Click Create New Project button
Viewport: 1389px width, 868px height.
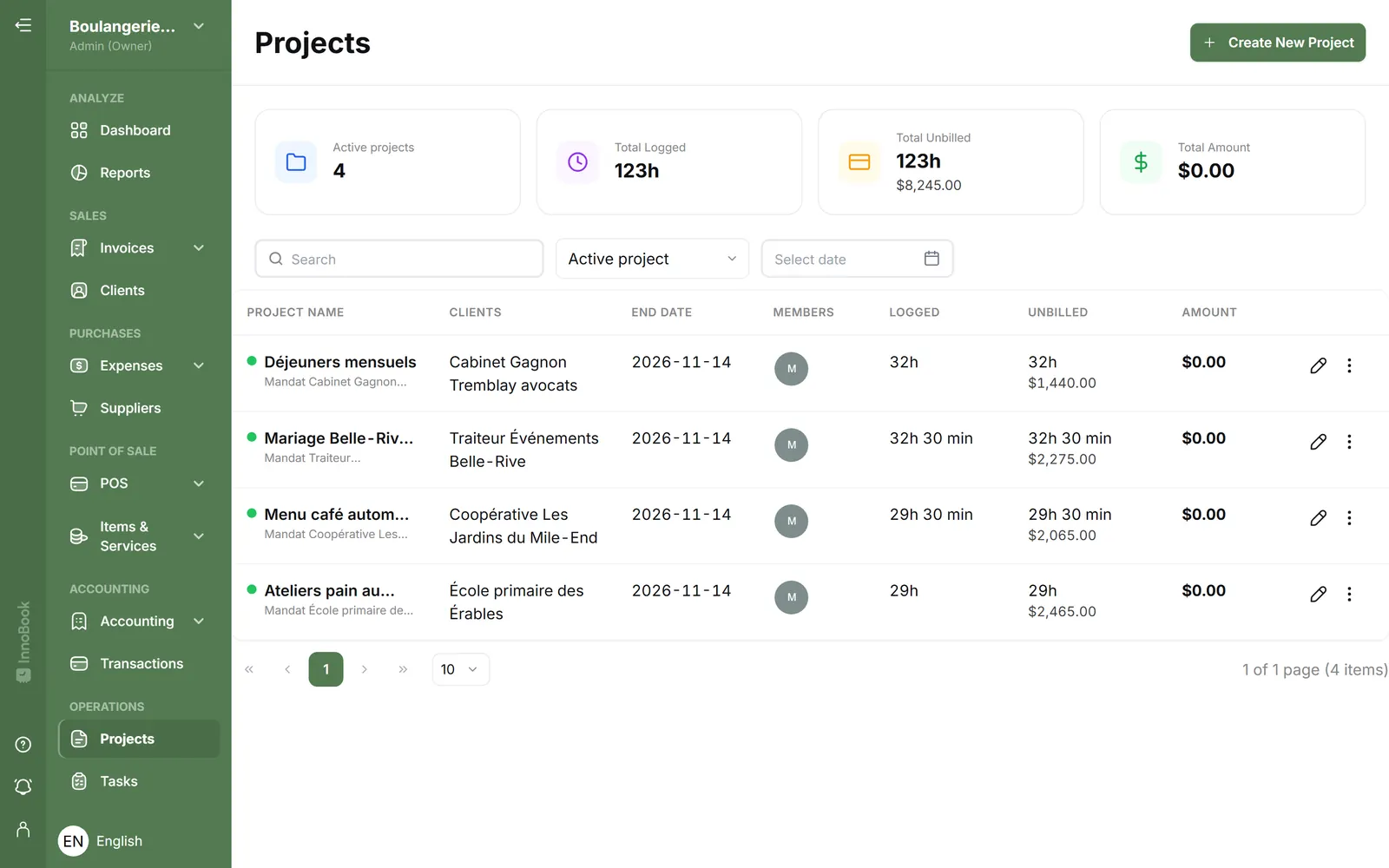[x=1277, y=43]
